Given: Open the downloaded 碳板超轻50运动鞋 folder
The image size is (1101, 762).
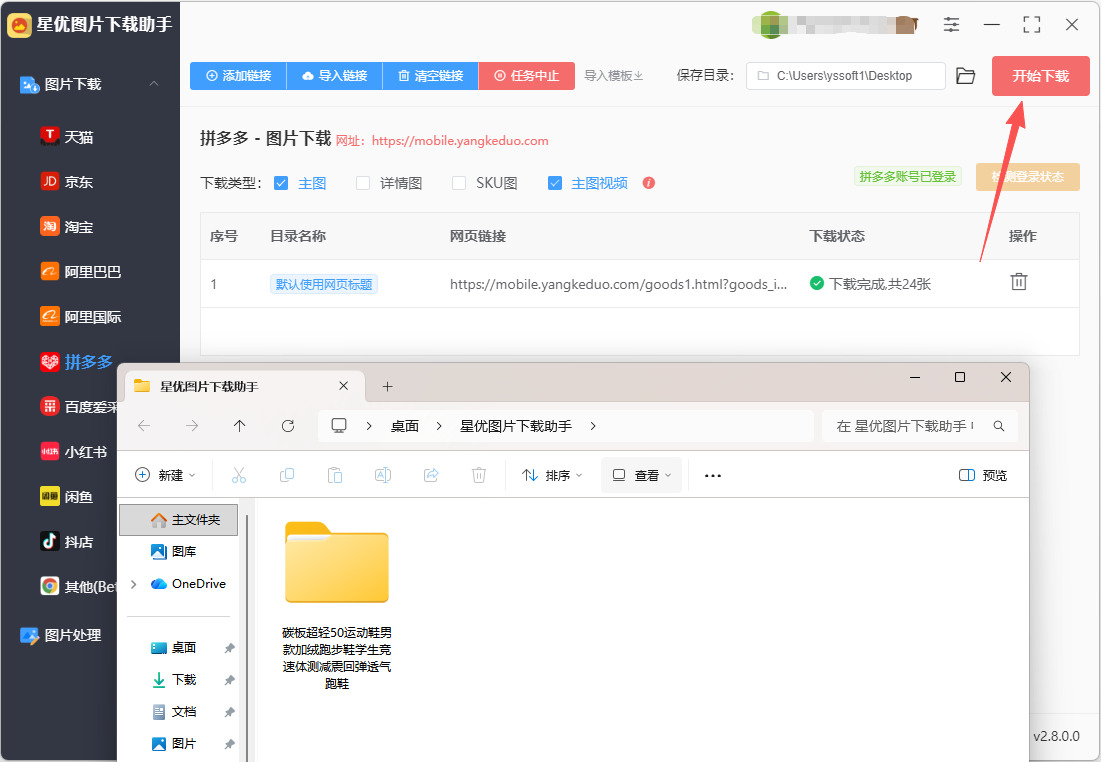Looking at the screenshot, I should click(x=337, y=605).
